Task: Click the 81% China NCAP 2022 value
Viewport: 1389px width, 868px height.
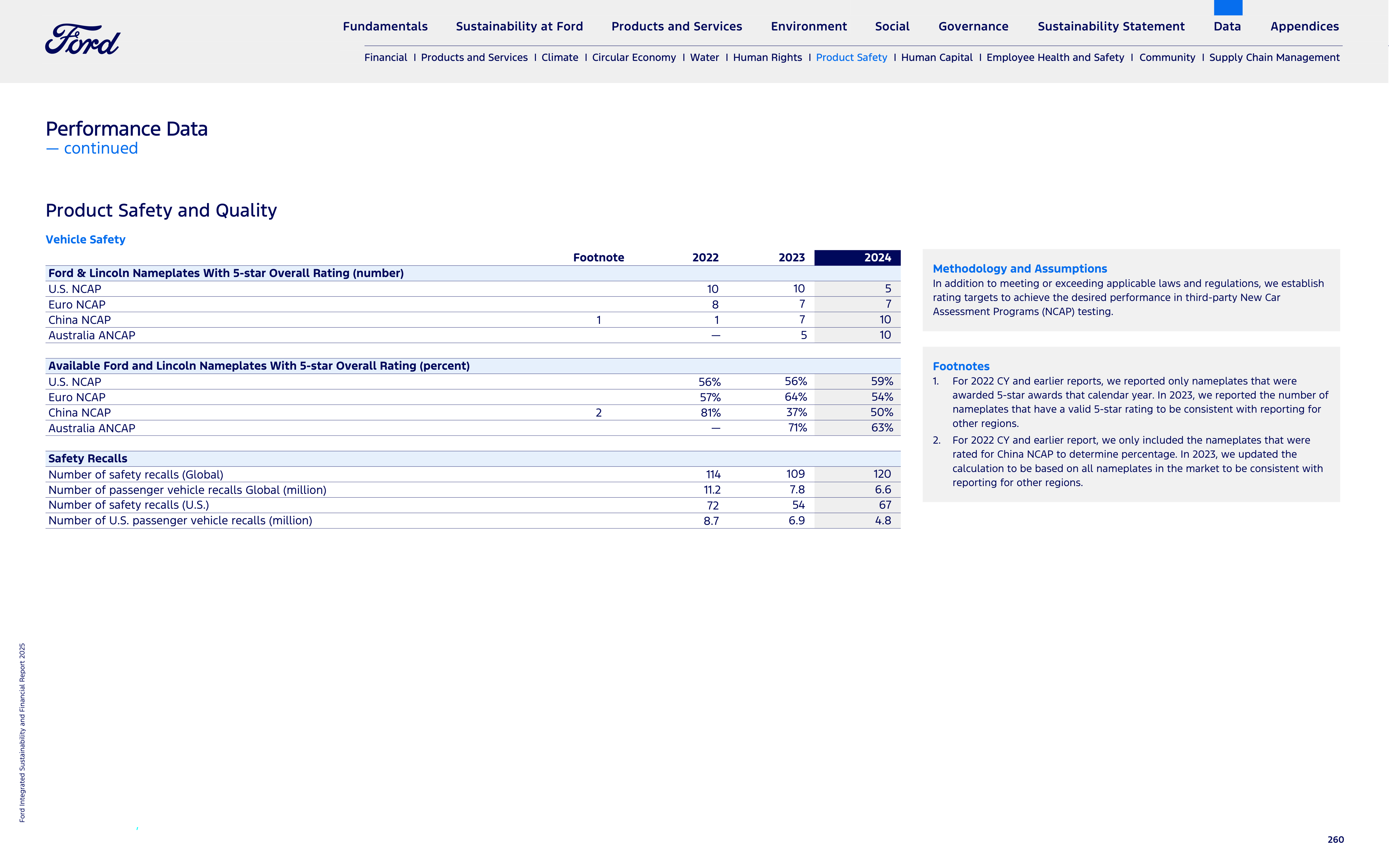Action: click(710, 413)
